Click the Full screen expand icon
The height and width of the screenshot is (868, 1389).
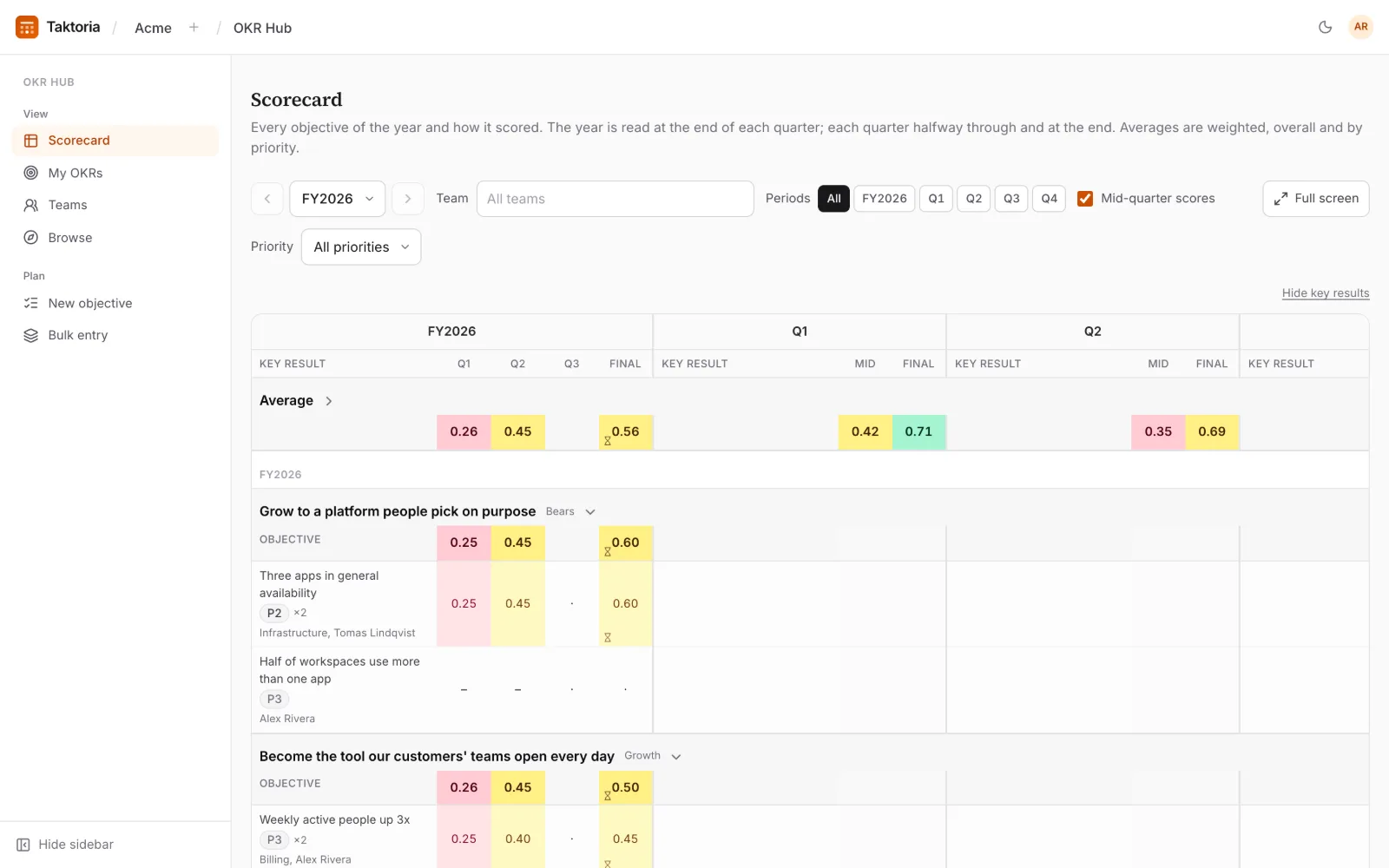[x=1280, y=199]
